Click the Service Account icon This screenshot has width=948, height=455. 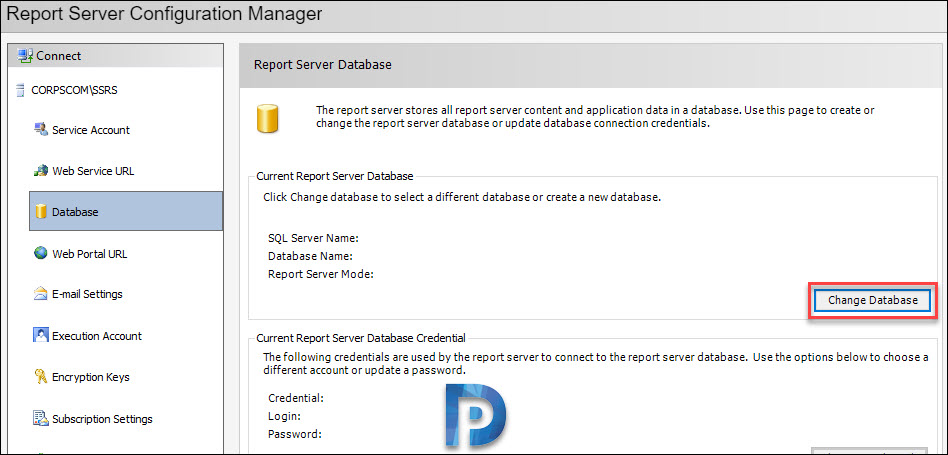click(x=41, y=129)
